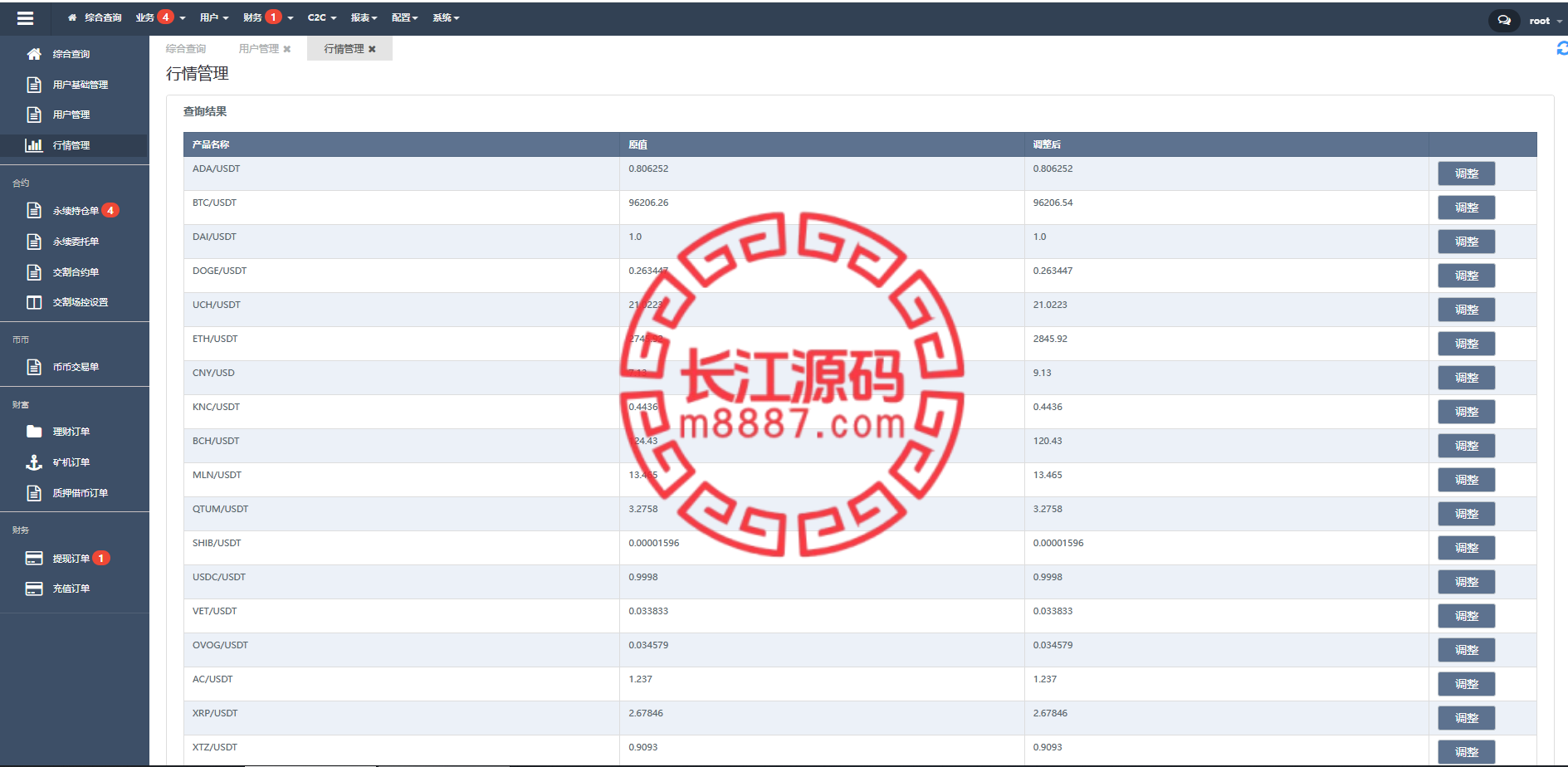Click 调整 button for XRP/USDT
The height and width of the screenshot is (767, 1568).
click(x=1466, y=718)
